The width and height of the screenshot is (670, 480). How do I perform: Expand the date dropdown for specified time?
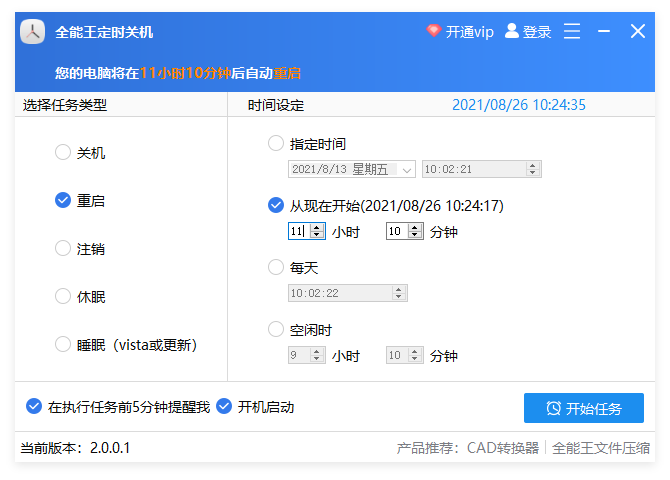click(x=407, y=170)
